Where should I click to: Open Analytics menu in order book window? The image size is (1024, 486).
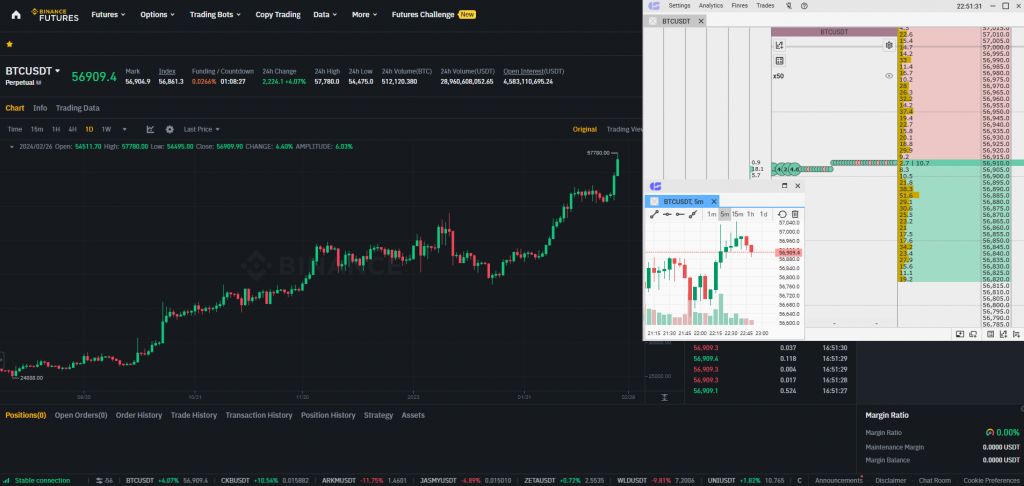711,6
